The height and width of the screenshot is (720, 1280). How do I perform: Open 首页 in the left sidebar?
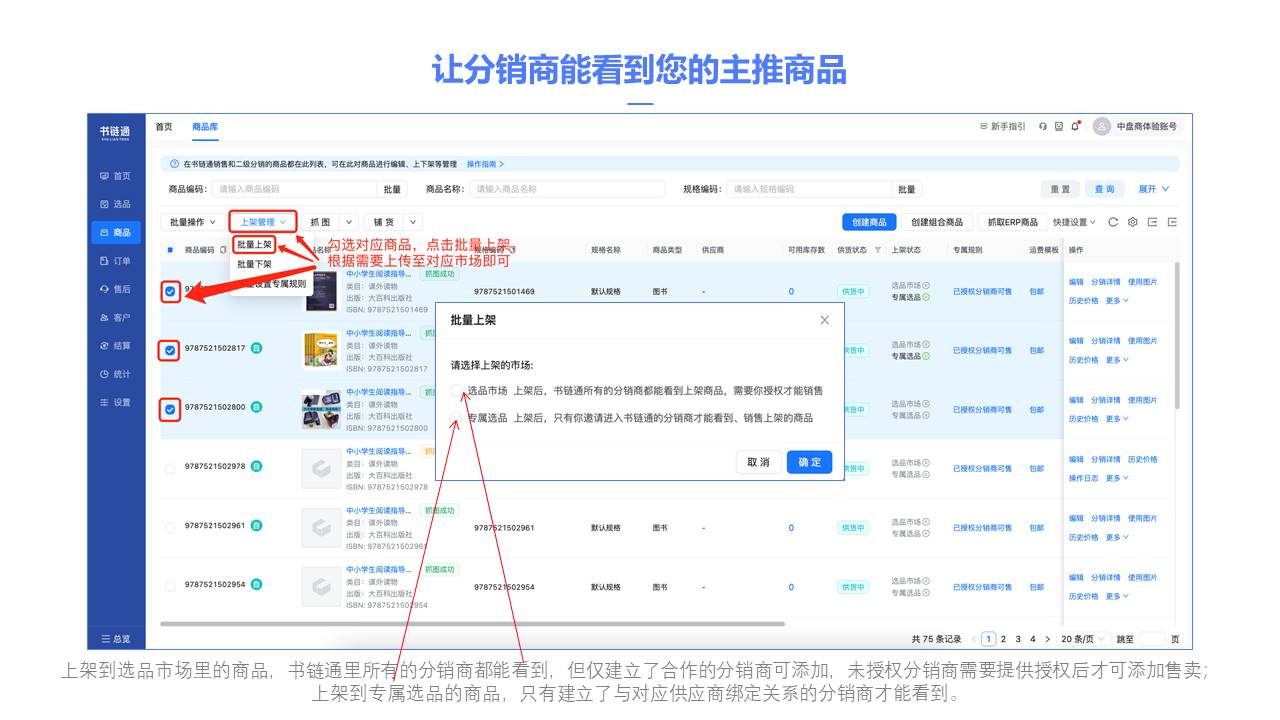point(116,176)
